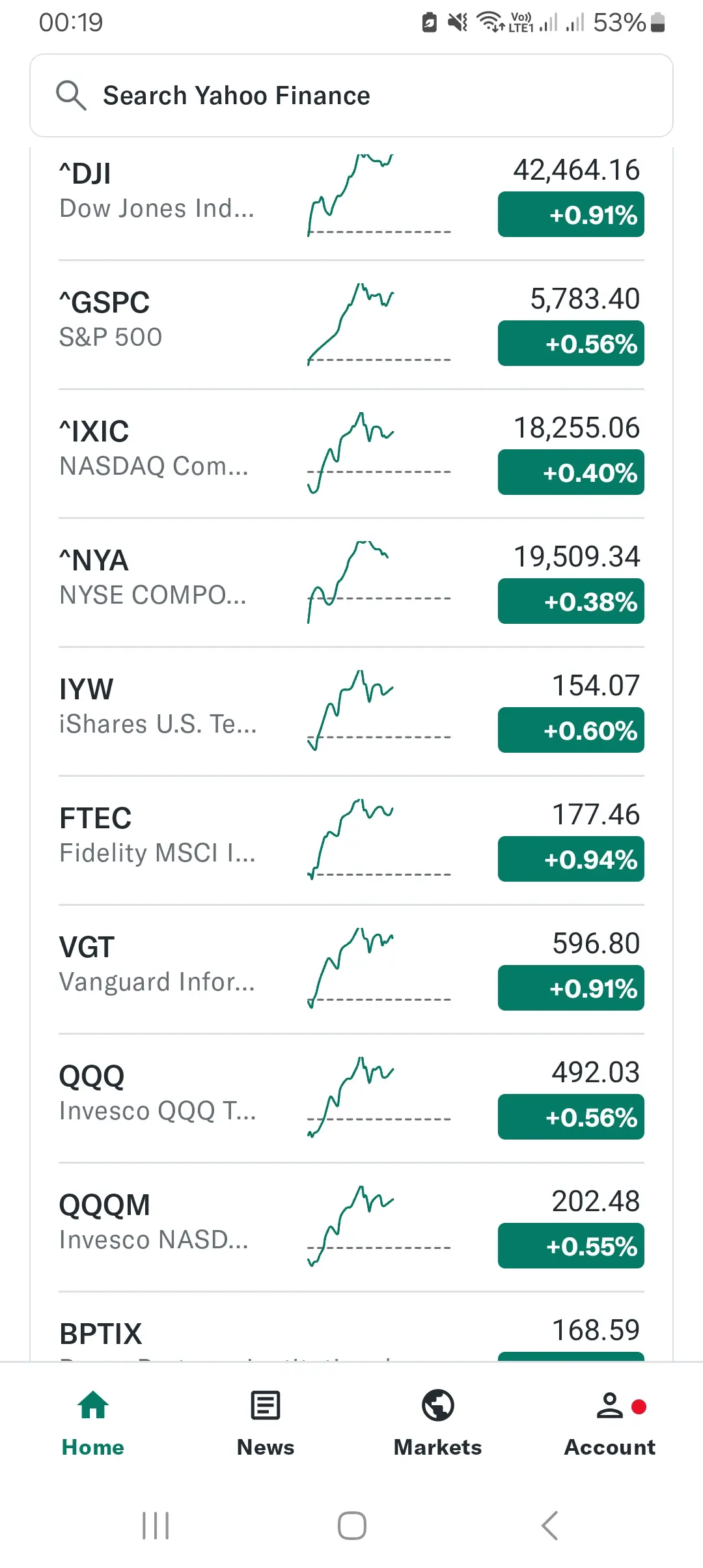703x1568 pixels.
Task: View the QQQ sparkline chart
Action: click(x=379, y=1097)
